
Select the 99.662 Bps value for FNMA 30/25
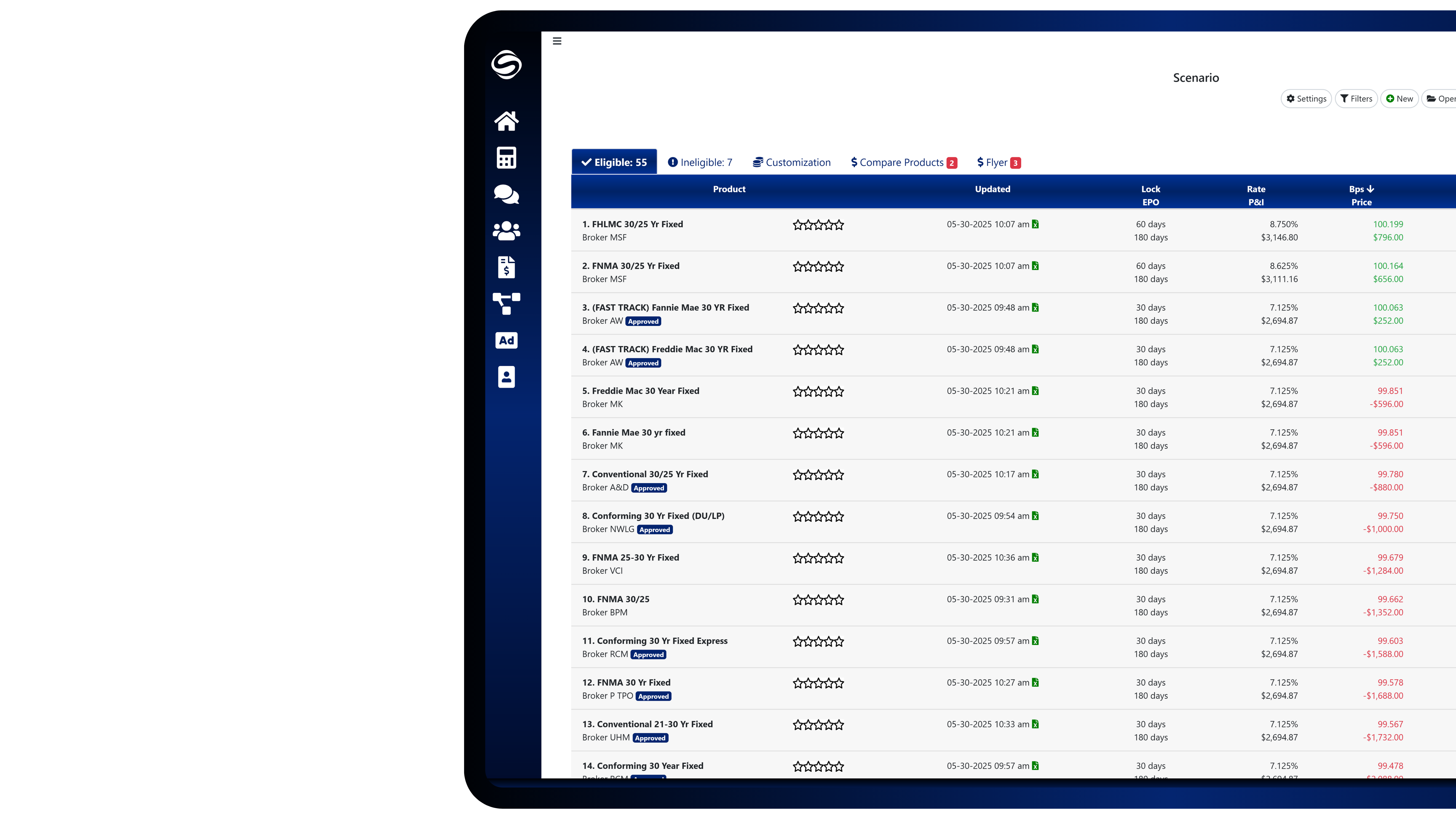coord(1390,599)
